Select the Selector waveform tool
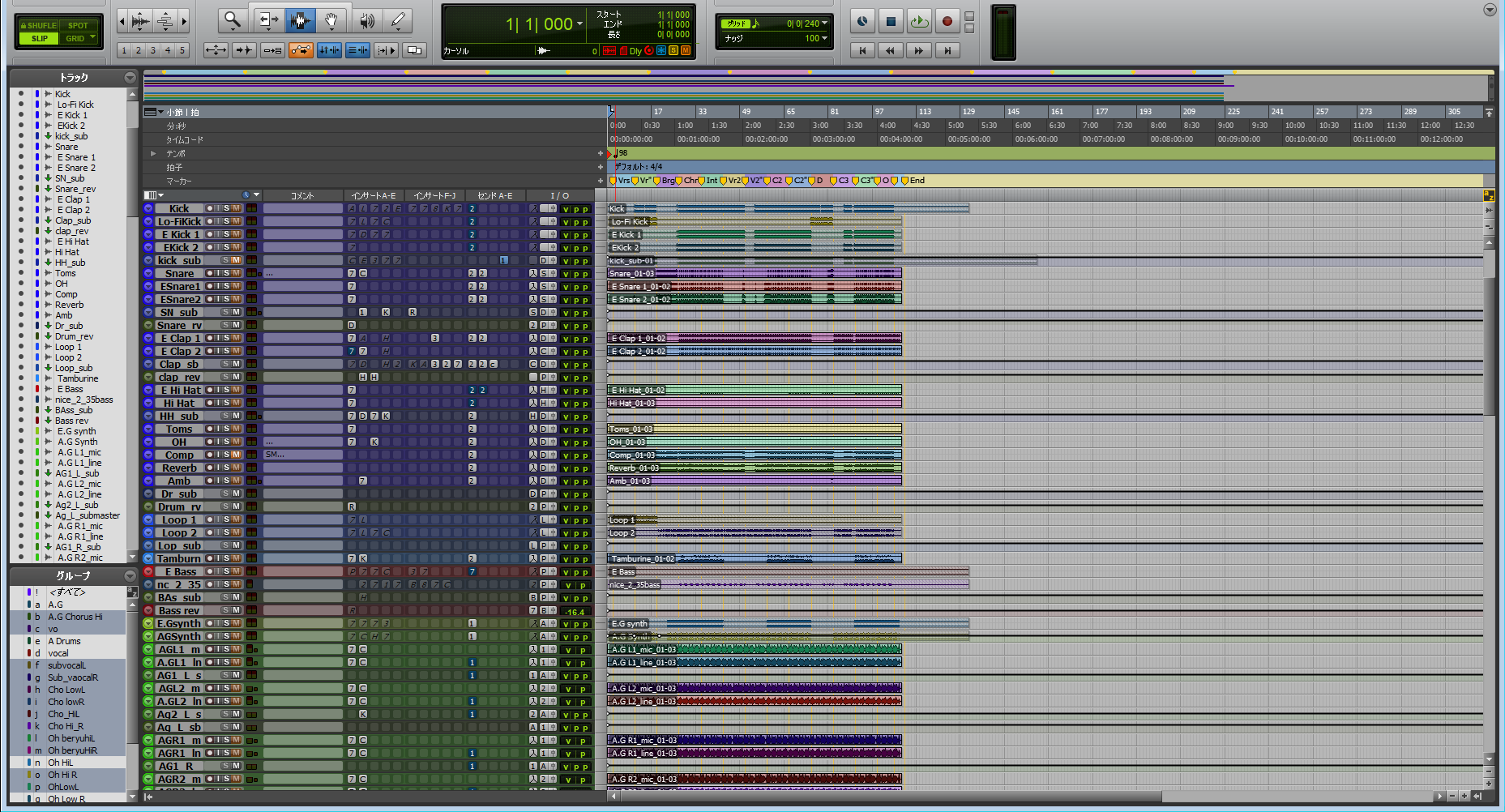This screenshot has height=812, width=1505. pyautogui.click(x=299, y=20)
